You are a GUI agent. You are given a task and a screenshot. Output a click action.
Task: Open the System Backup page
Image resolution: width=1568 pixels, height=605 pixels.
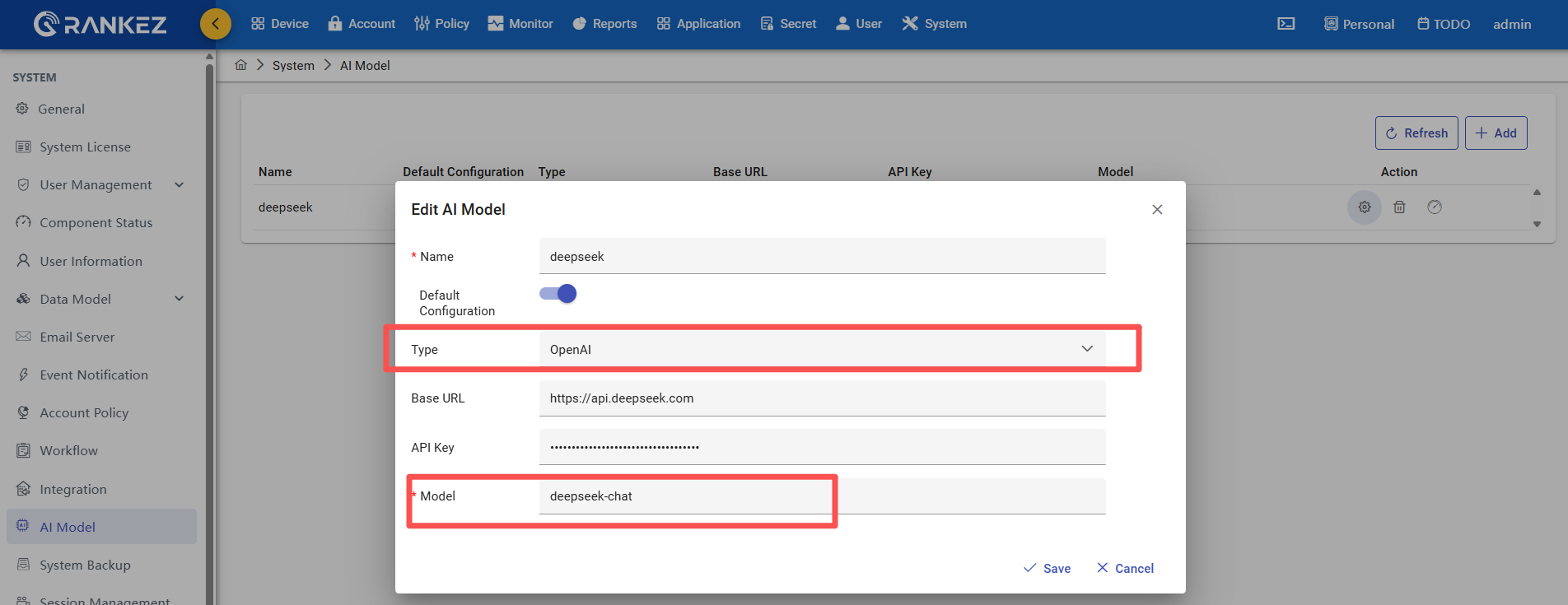86,565
